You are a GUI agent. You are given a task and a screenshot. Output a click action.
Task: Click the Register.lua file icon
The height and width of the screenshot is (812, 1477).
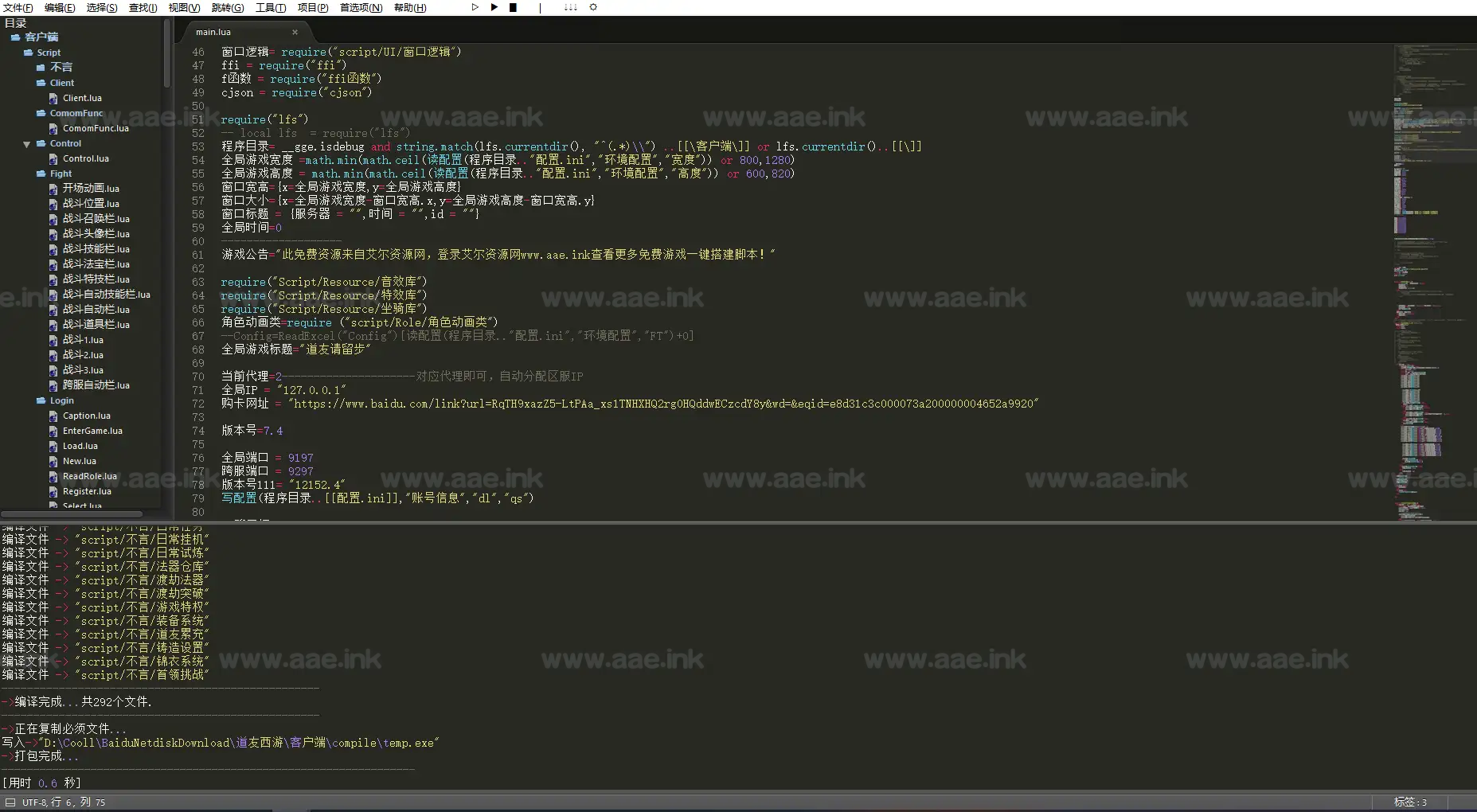(53, 492)
